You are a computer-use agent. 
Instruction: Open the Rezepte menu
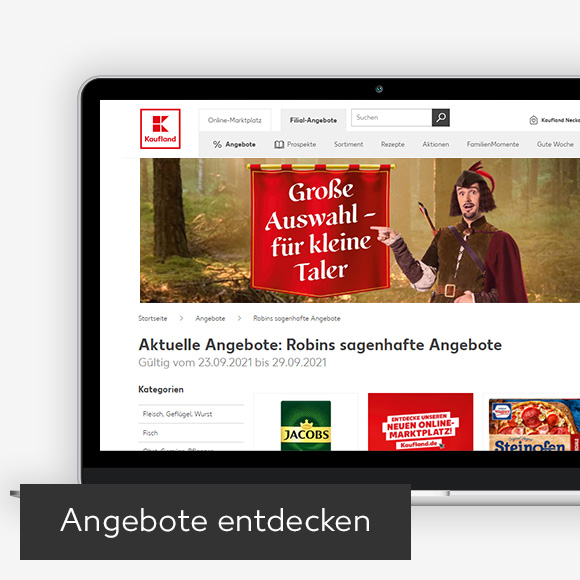(x=392, y=144)
